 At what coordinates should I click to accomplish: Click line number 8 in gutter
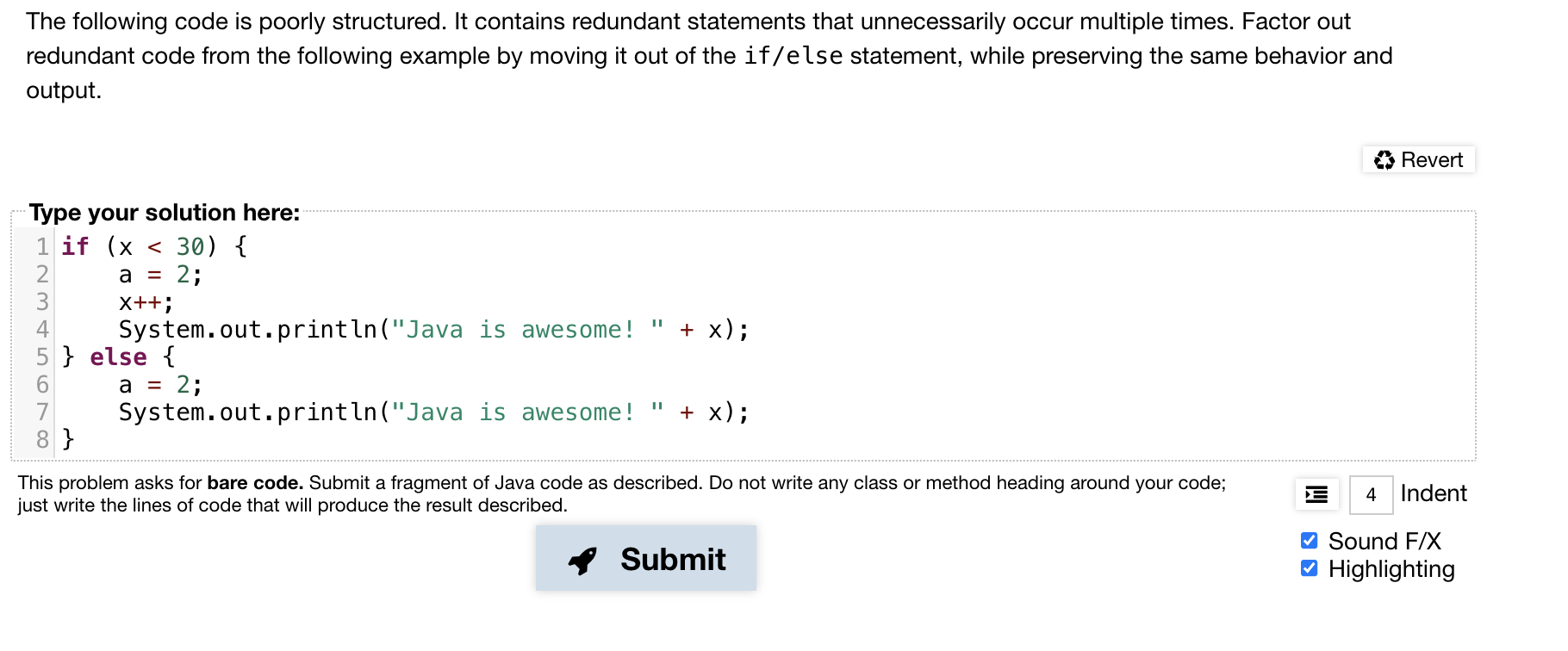[x=42, y=440]
